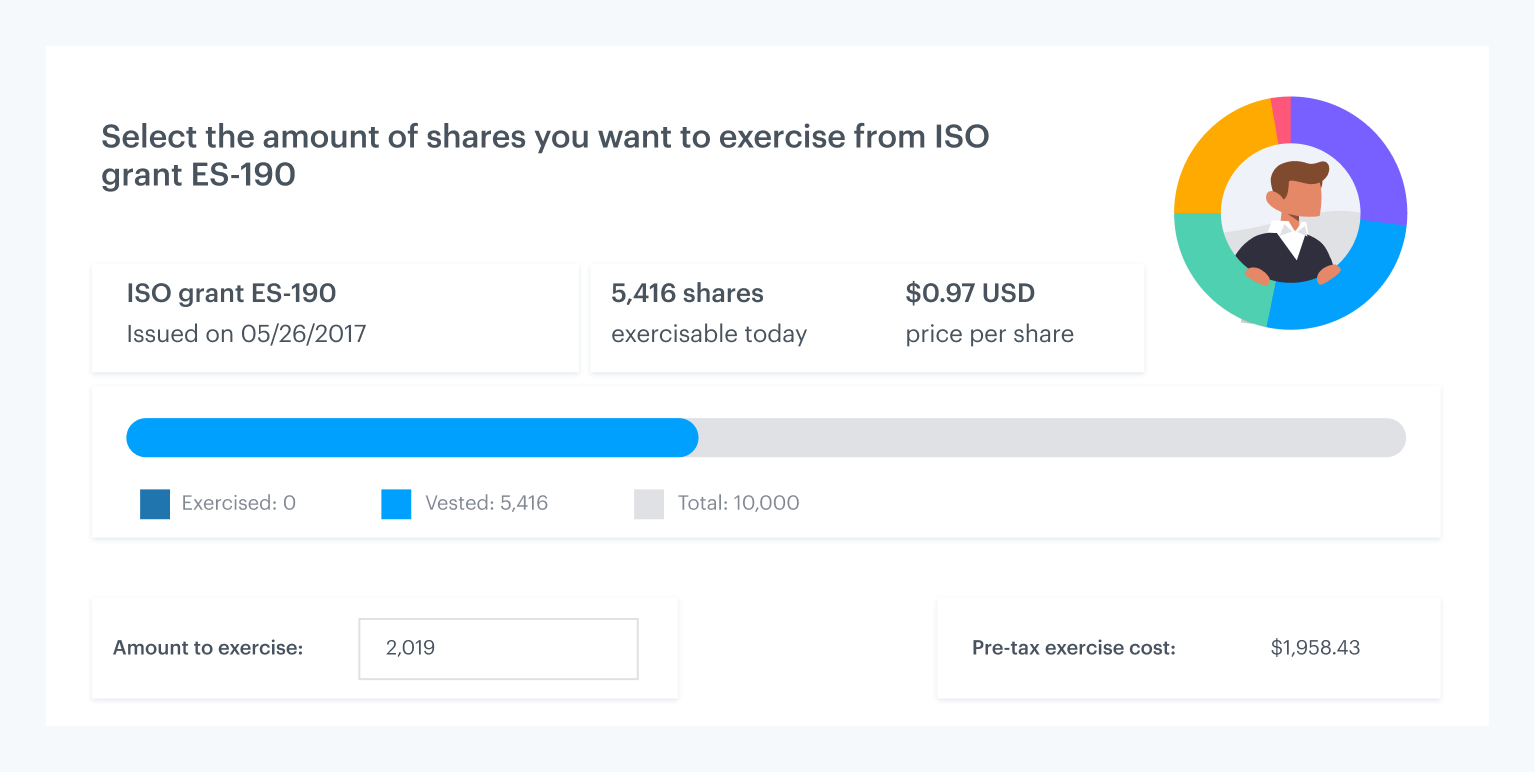Click the dark blue Exercised legend swatch
1535x772 pixels.
(x=155, y=504)
